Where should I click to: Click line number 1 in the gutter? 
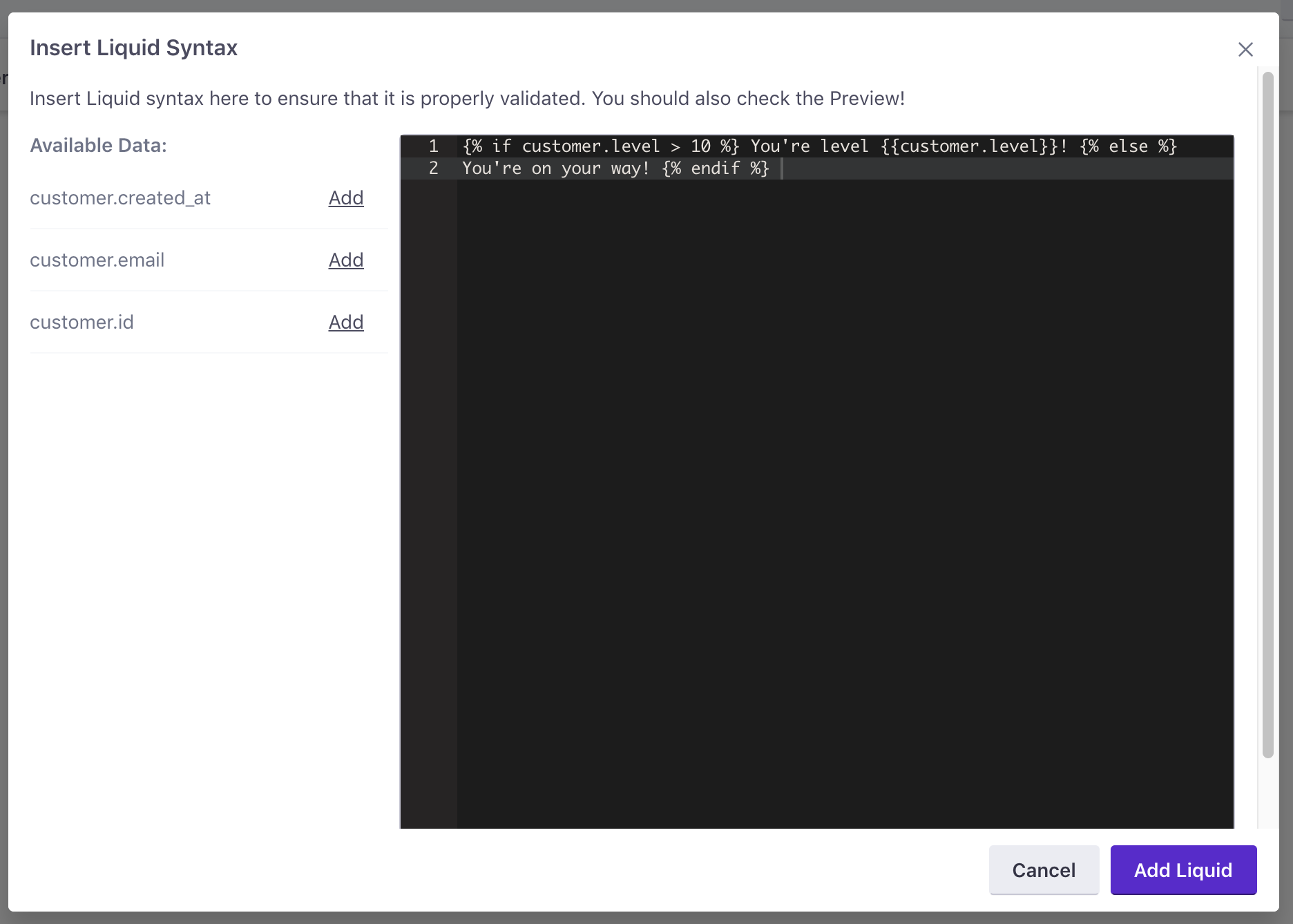(x=433, y=146)
